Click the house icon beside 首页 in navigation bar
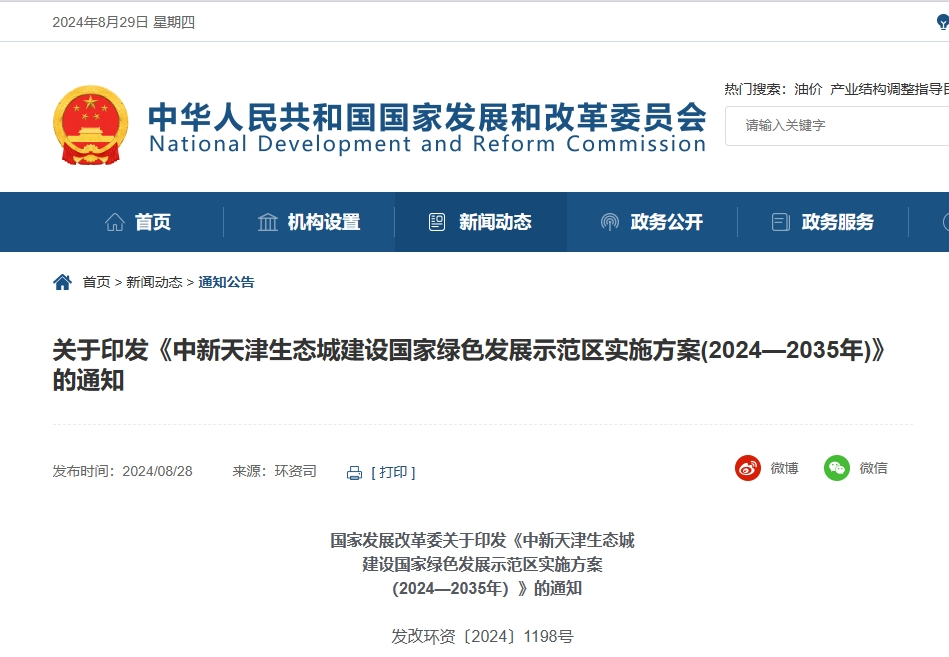This screenshot has width=949, height=657. coord(115,222)
